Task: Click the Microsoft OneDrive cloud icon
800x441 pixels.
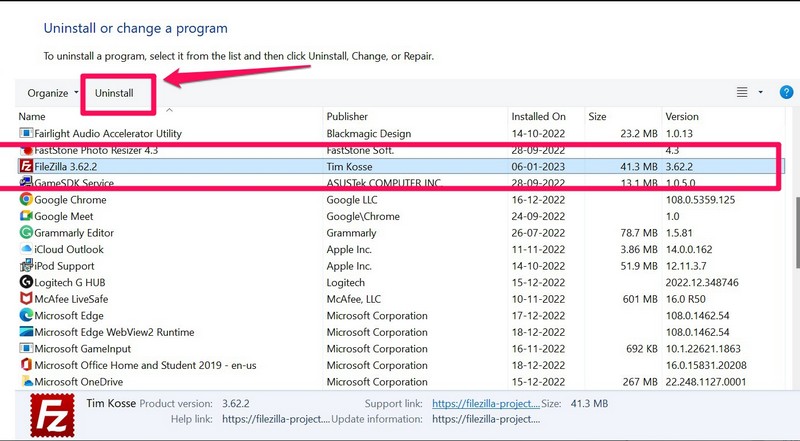Action: pos(26,381)
